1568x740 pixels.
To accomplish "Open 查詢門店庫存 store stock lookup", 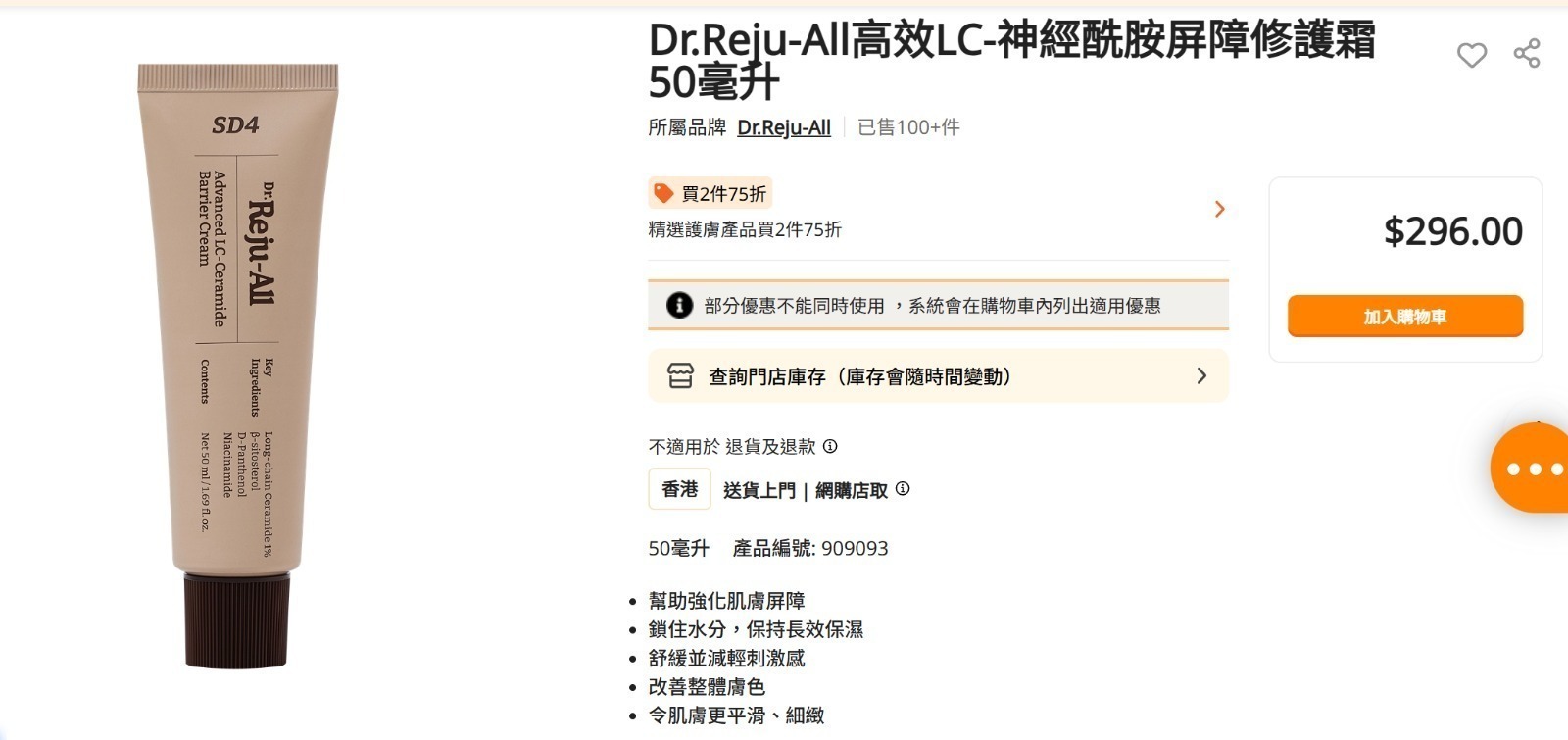I will pos(938,376).
